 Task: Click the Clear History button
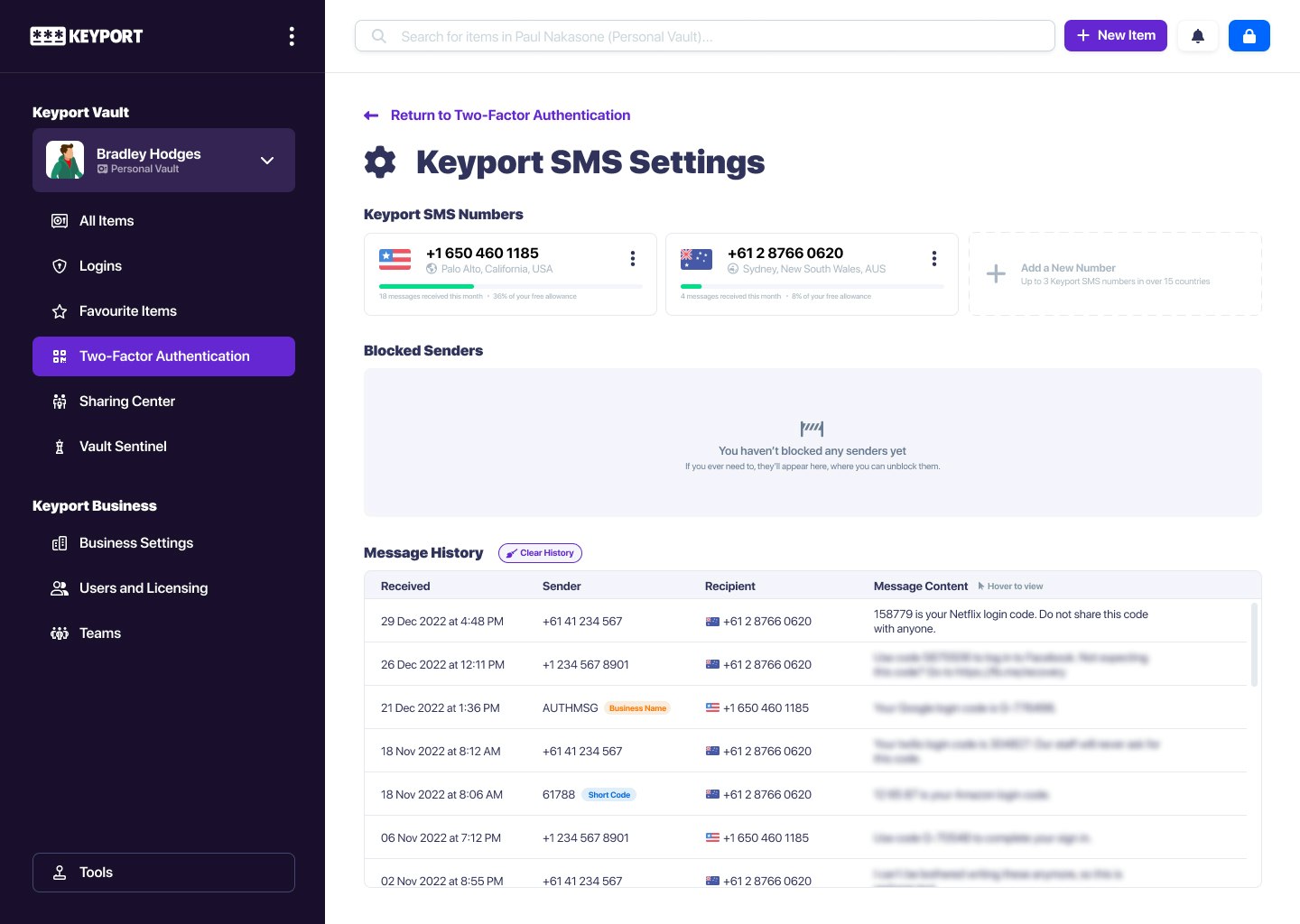(x=540, y=553)
